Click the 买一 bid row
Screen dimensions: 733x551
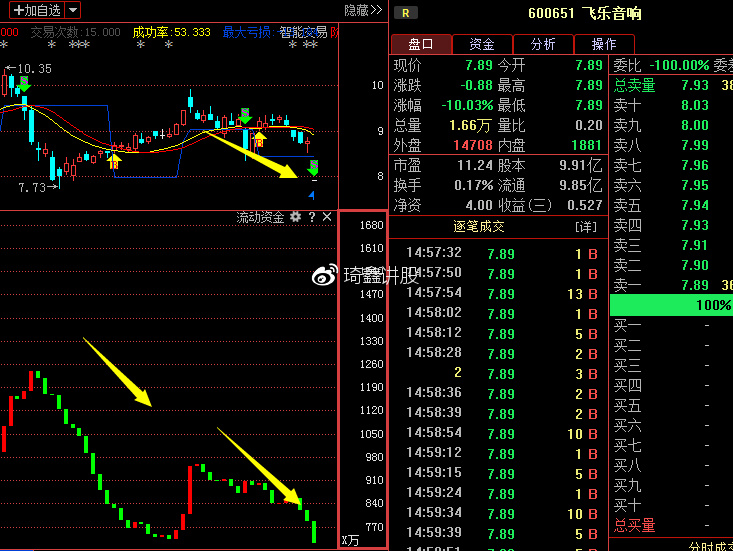(x=671, y=325)
